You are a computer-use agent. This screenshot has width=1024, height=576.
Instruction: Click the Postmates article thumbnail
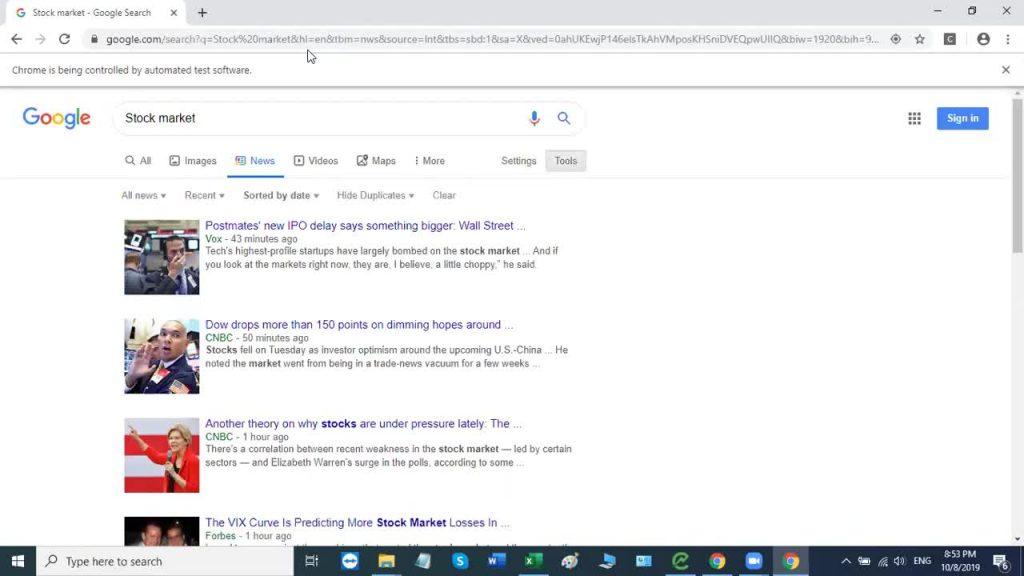coord(162,257)
